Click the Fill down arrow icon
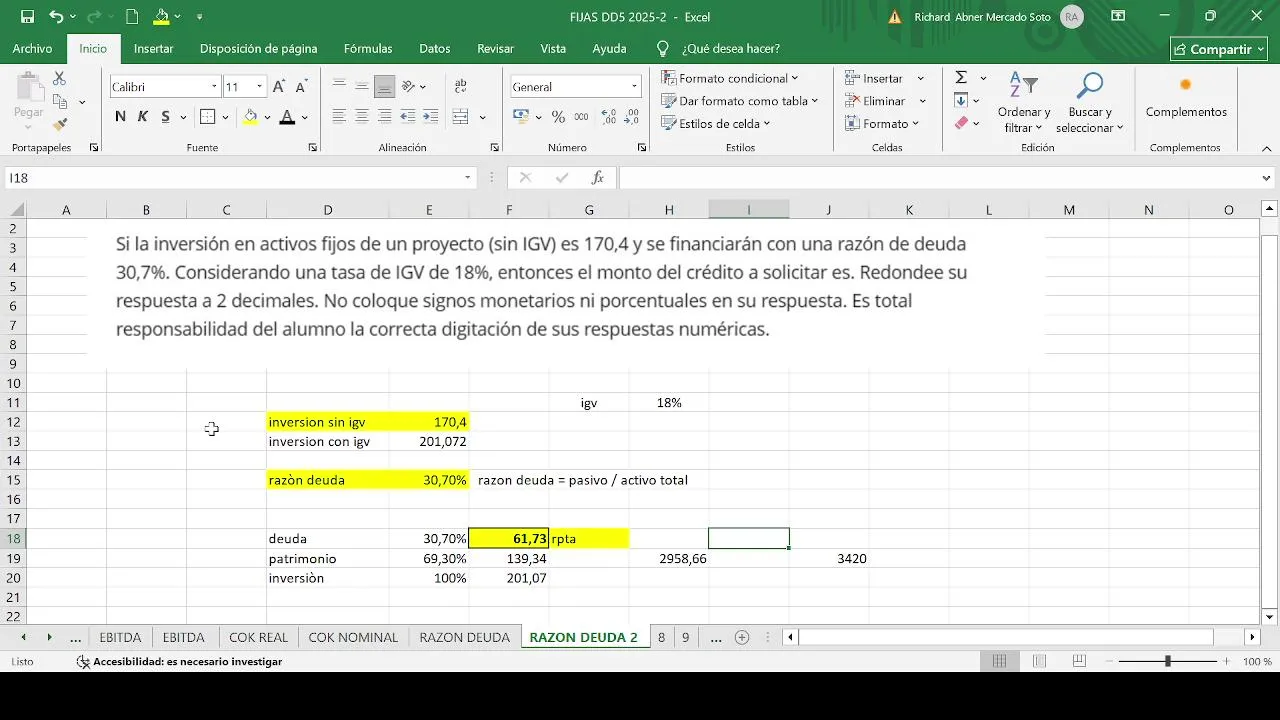Screen dimensions: 1280x720 click(x=961, y=101)
